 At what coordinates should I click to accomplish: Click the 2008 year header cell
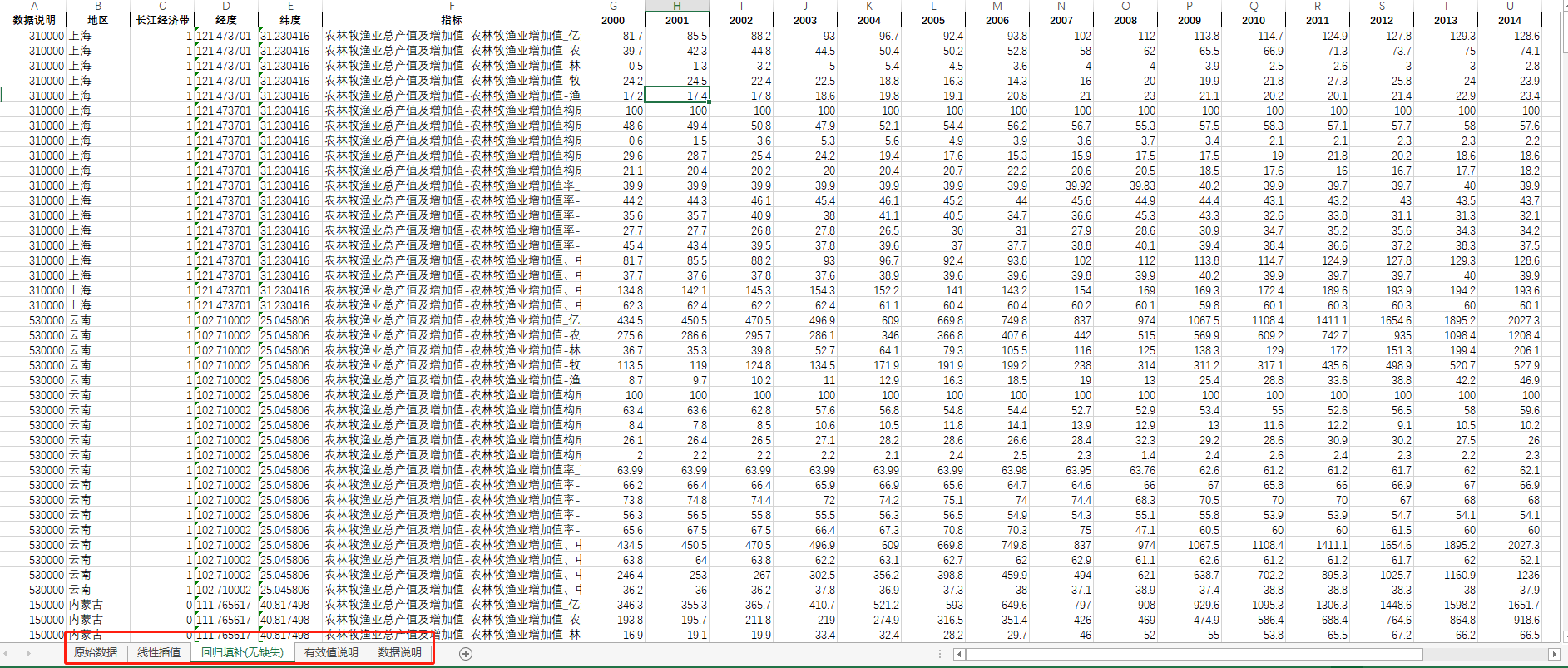pyautogui.click(x=1125, y=20)
